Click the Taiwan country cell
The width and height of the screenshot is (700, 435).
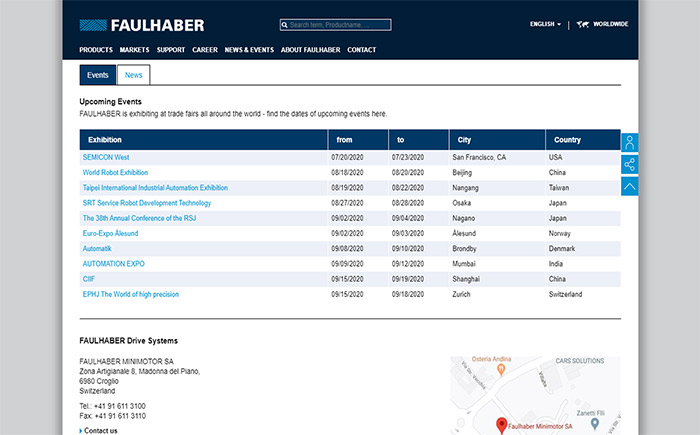point(559,188)
